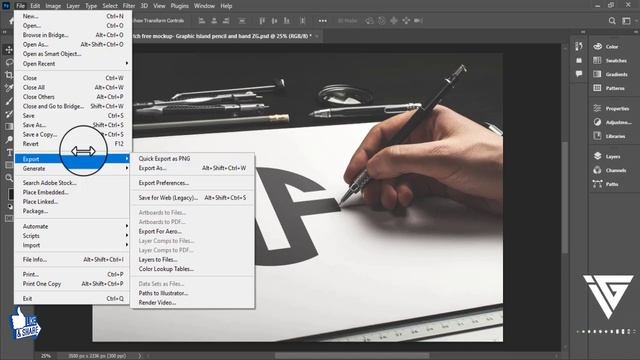Open the Channels panel icon
The image size is (640, 360).
point(598,170)
